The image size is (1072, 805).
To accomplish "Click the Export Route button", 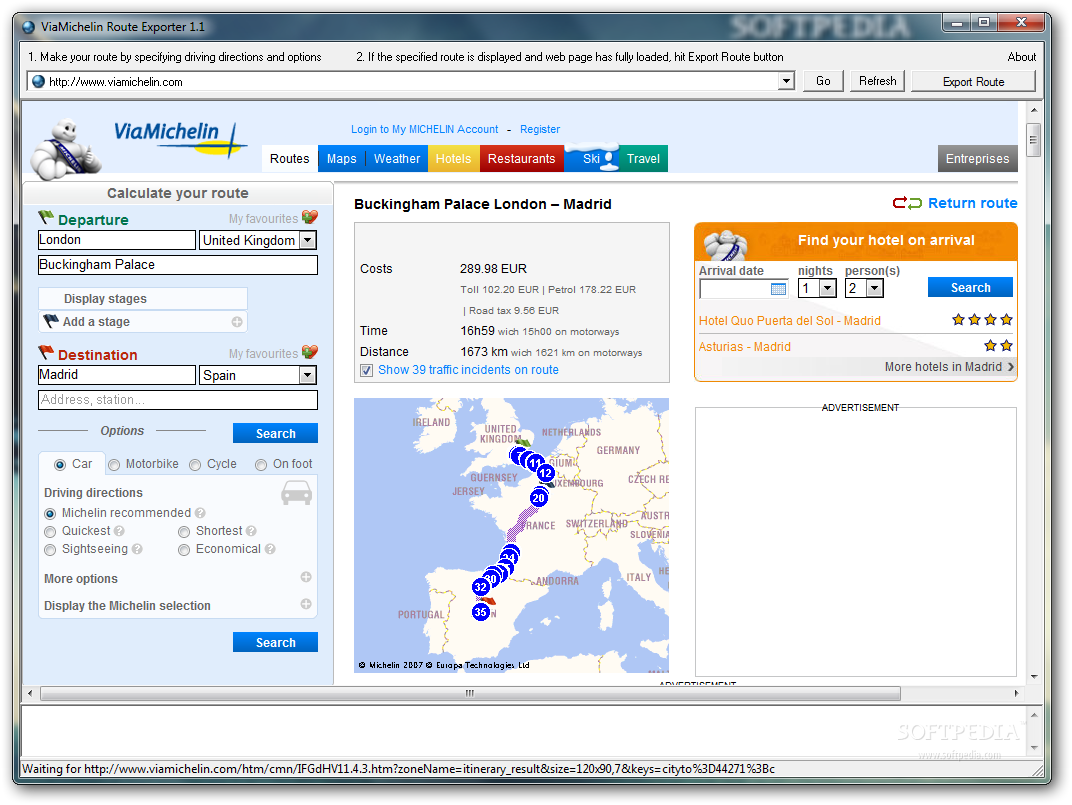I will 973,81.
